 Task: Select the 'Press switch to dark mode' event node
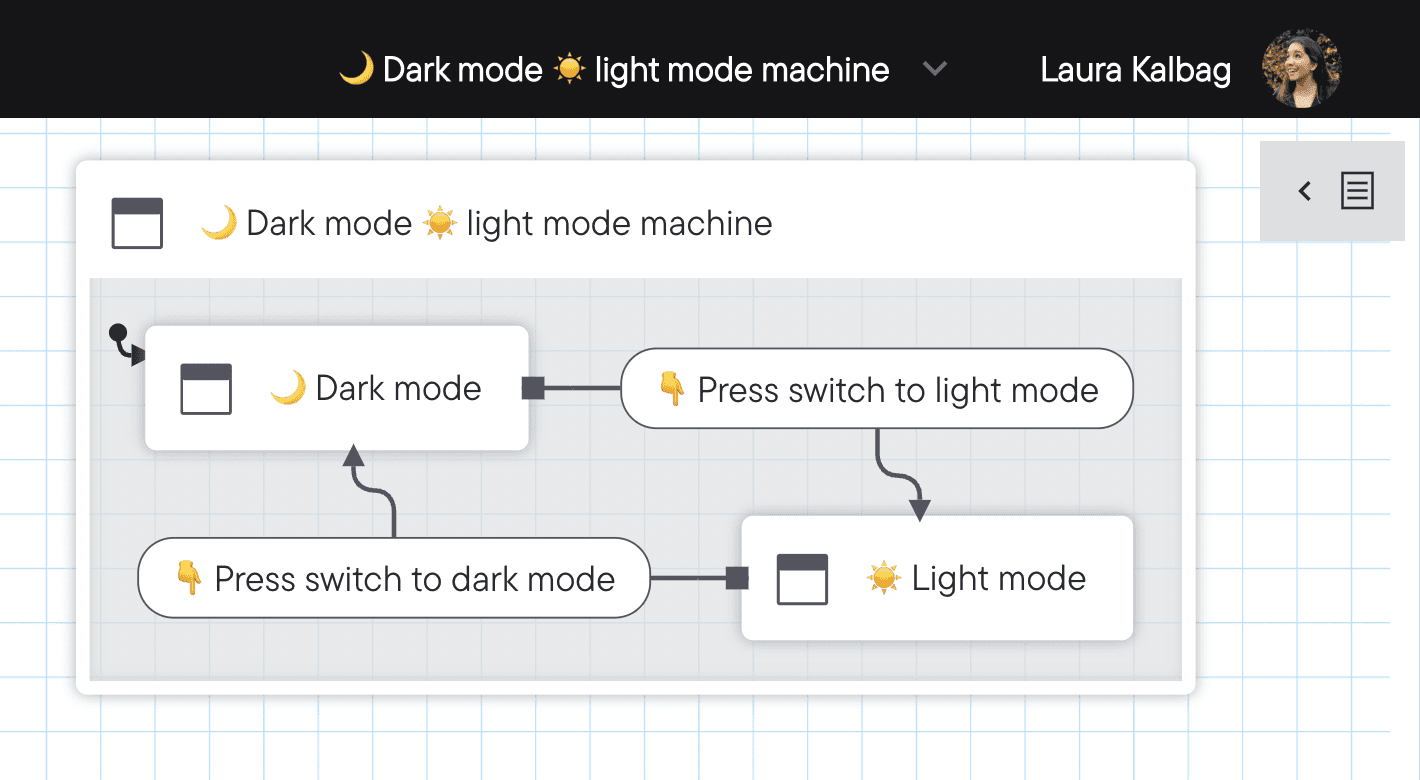tap(394, 578)
